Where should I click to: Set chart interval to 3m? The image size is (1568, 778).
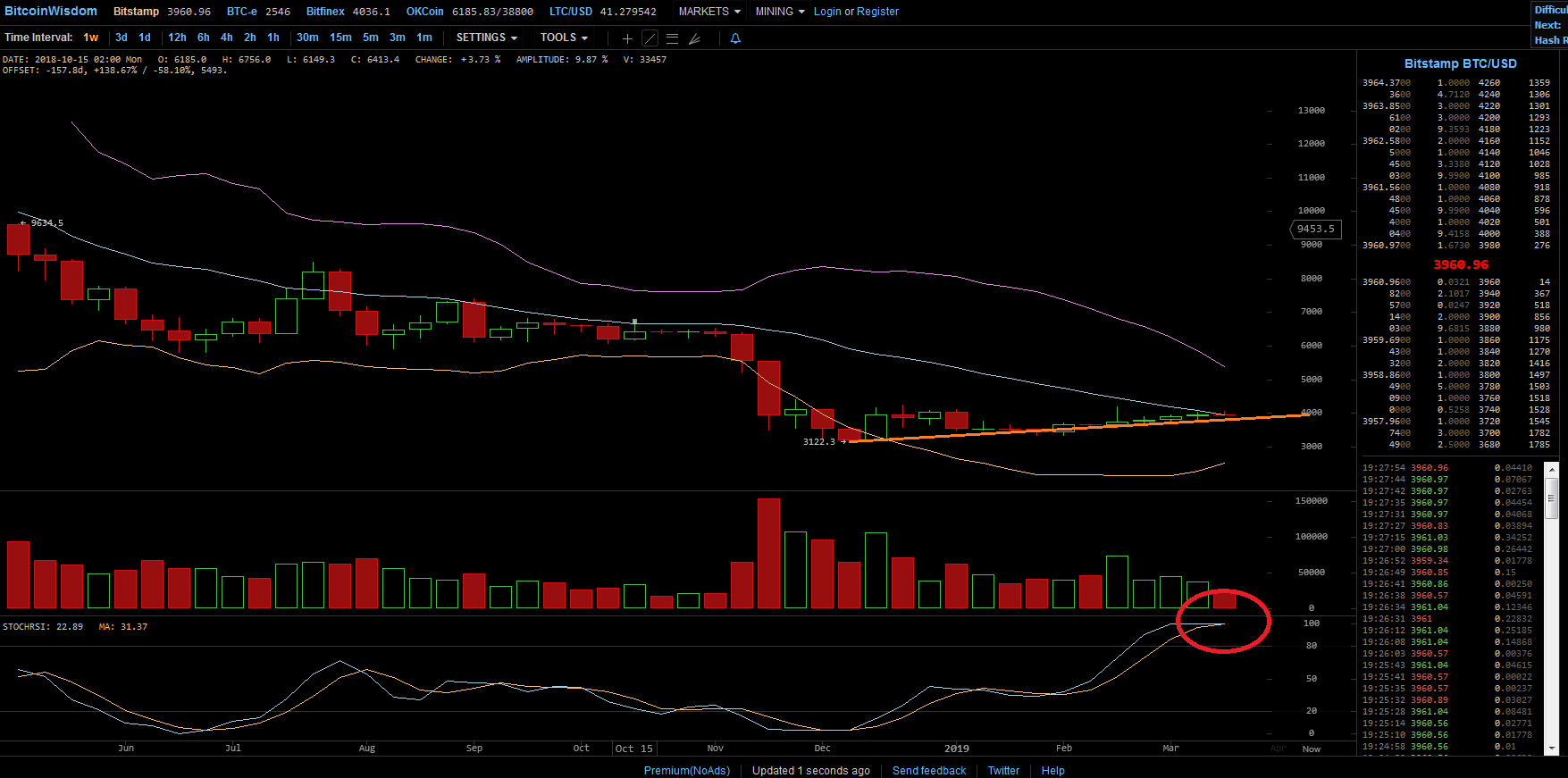[398, 38]
